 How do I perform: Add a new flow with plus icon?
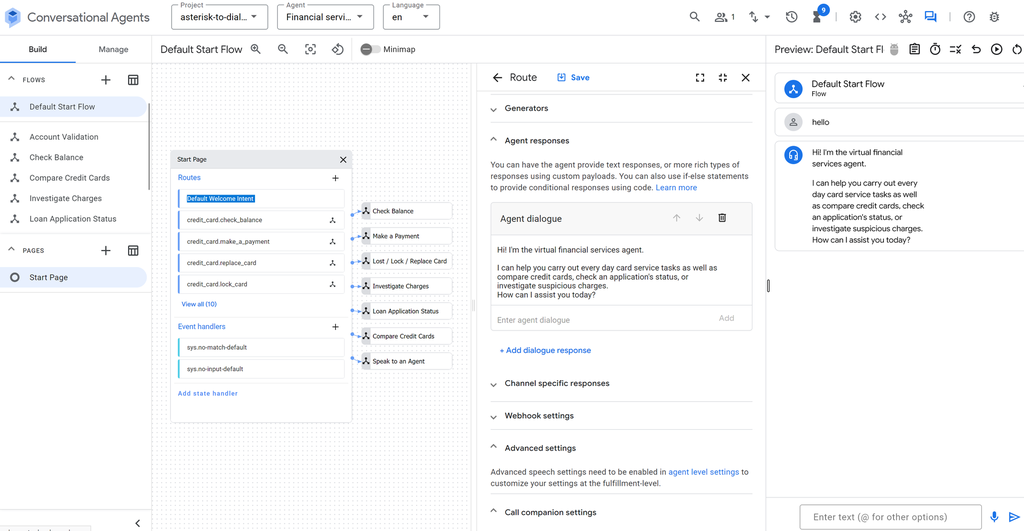[x=106, y=80]
